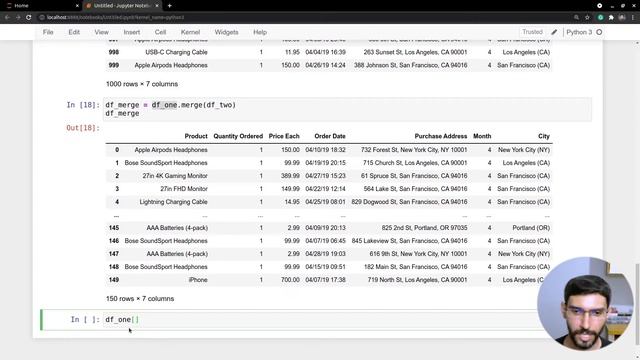This screenshot has height=360, width=640.
Task: Reload the page with the refresh icon
Action: point(29,18)
